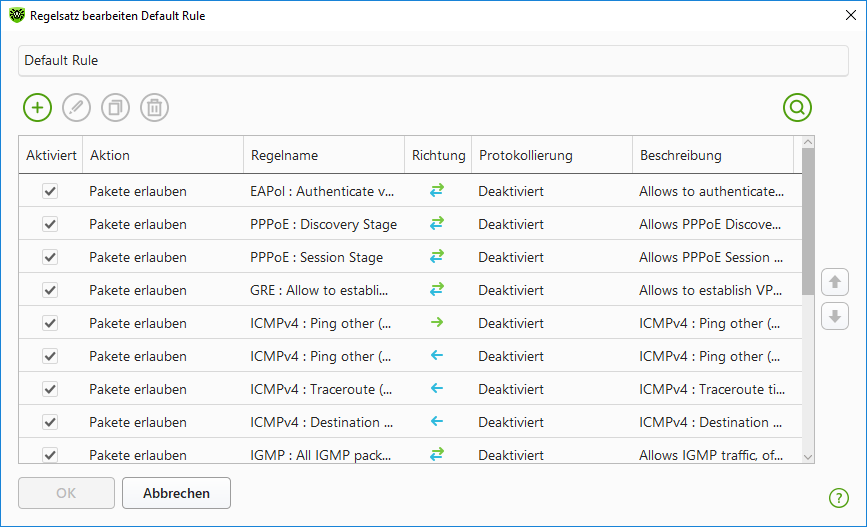Toggle the PPPoE Session Stage checkbox
Viewport: 867px width, 527px height.
pos(50,257)
